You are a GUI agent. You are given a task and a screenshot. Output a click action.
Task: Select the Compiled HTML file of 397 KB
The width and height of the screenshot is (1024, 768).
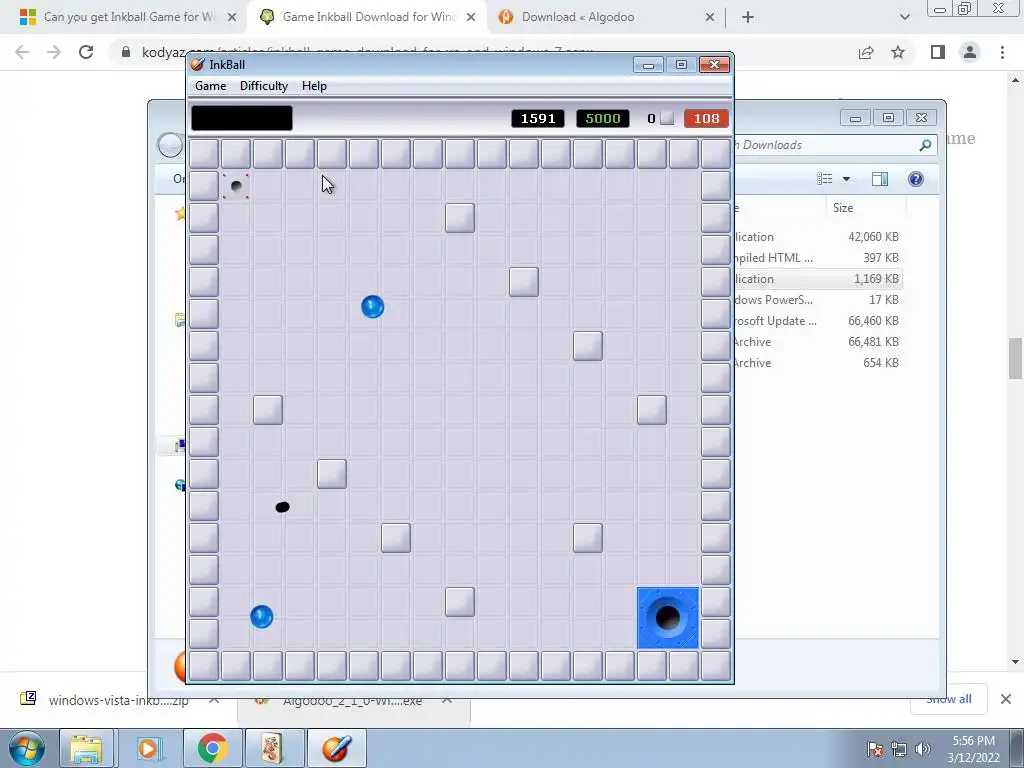[816, 257]
